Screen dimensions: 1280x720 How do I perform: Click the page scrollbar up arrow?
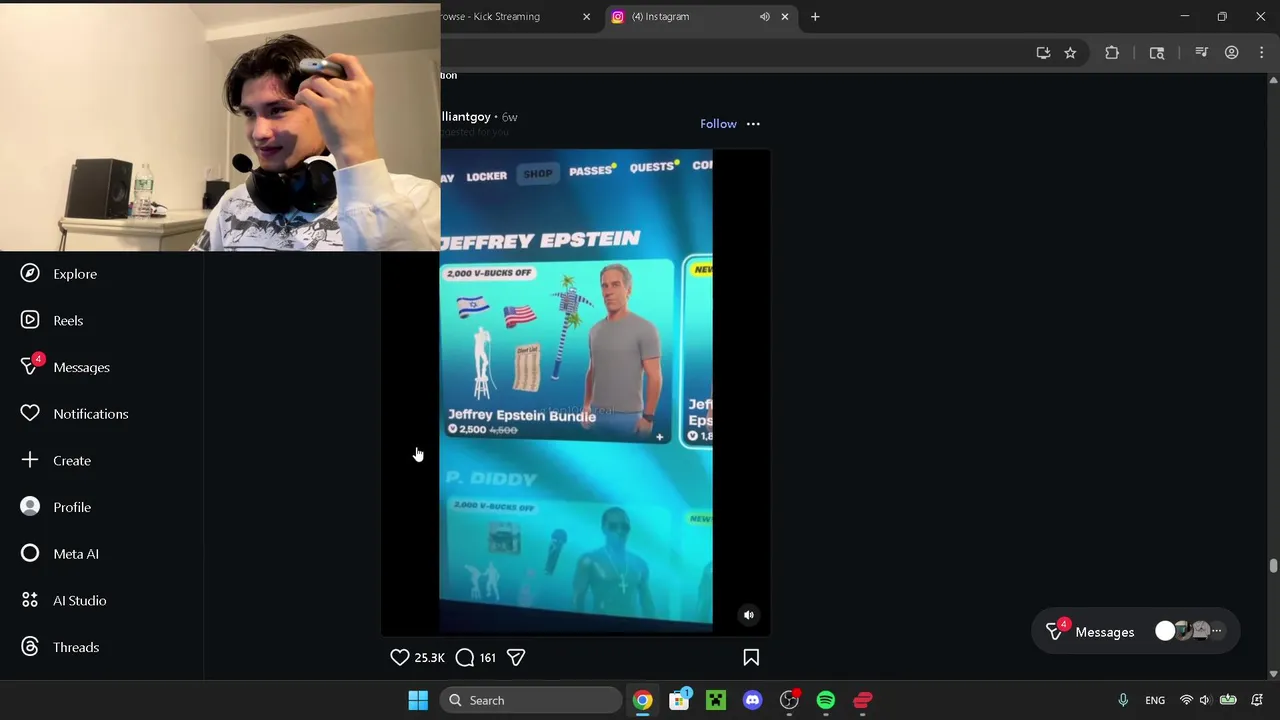pyautogui.click(x=1273, y=79)
